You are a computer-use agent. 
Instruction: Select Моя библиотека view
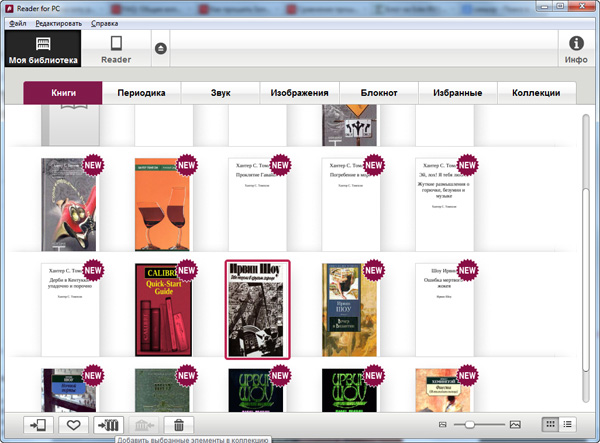click(42, 49)
